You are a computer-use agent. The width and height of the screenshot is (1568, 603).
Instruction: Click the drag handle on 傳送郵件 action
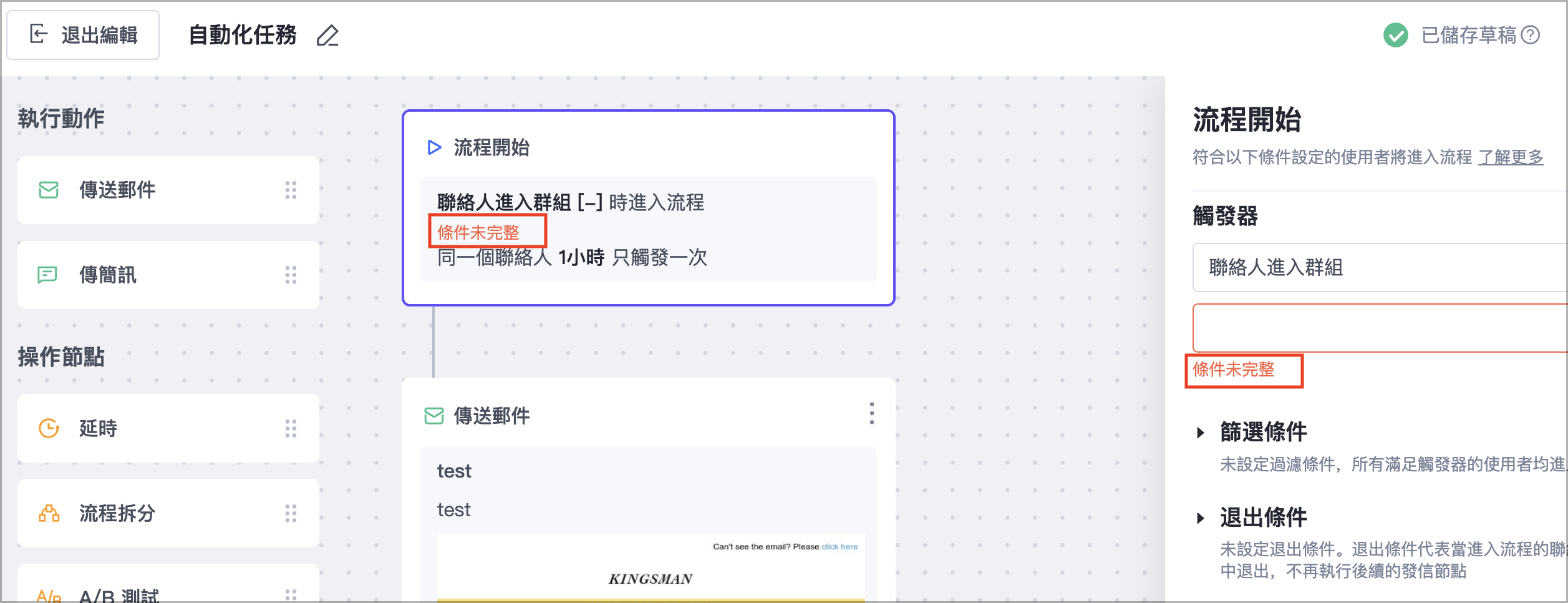291,190
